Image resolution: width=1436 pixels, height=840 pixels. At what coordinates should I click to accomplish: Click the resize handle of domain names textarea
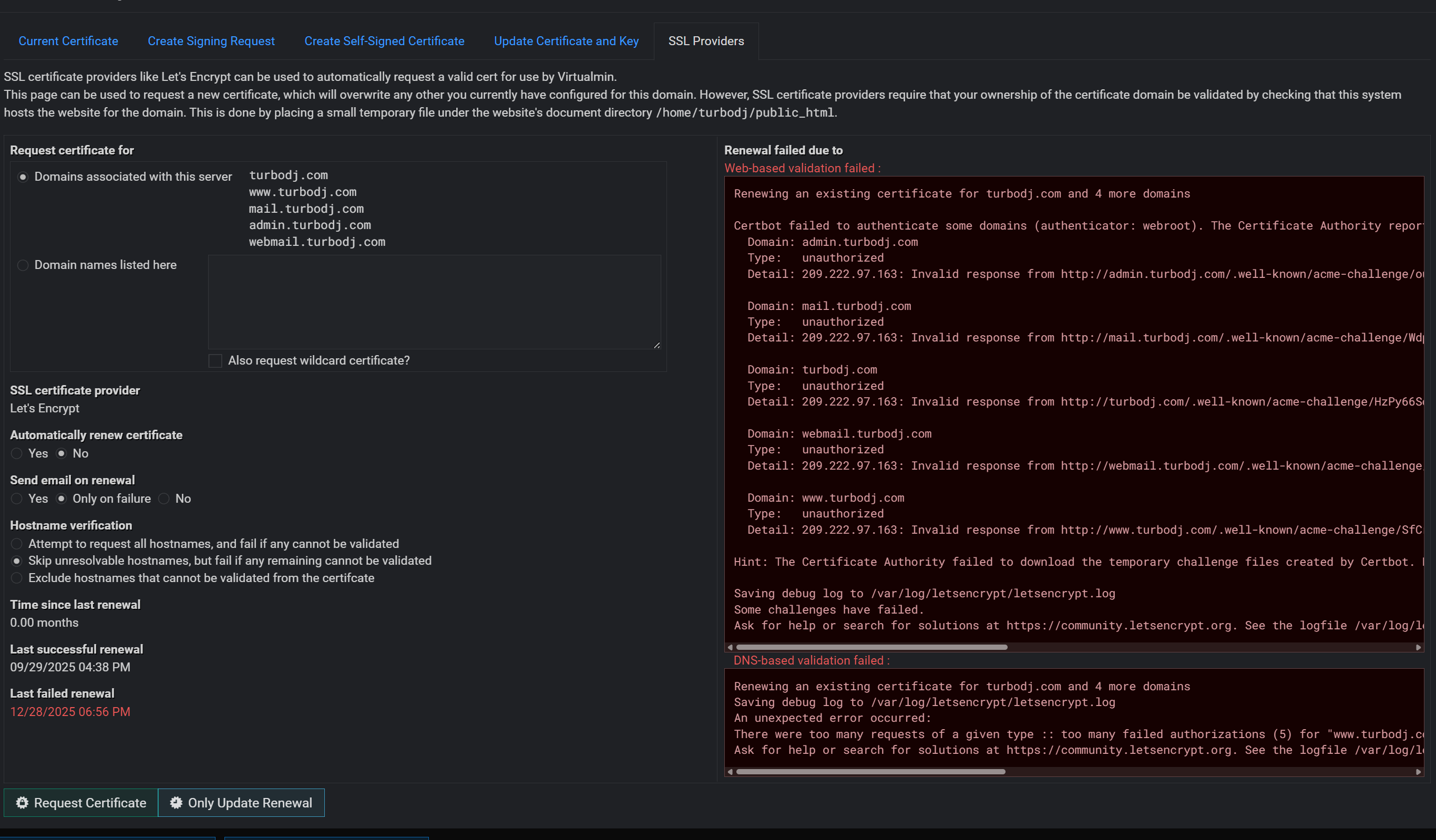click(657, 345)
